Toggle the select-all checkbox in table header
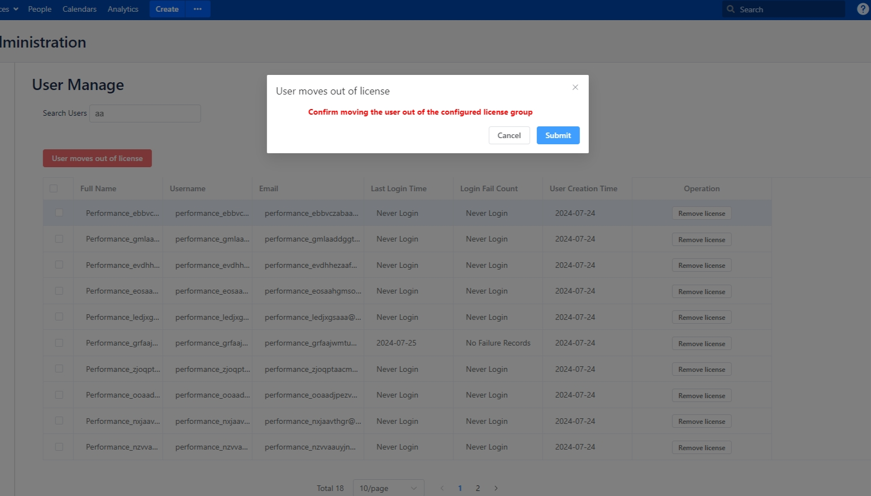Viewport: 871px width, 496px height. (53, 188)
